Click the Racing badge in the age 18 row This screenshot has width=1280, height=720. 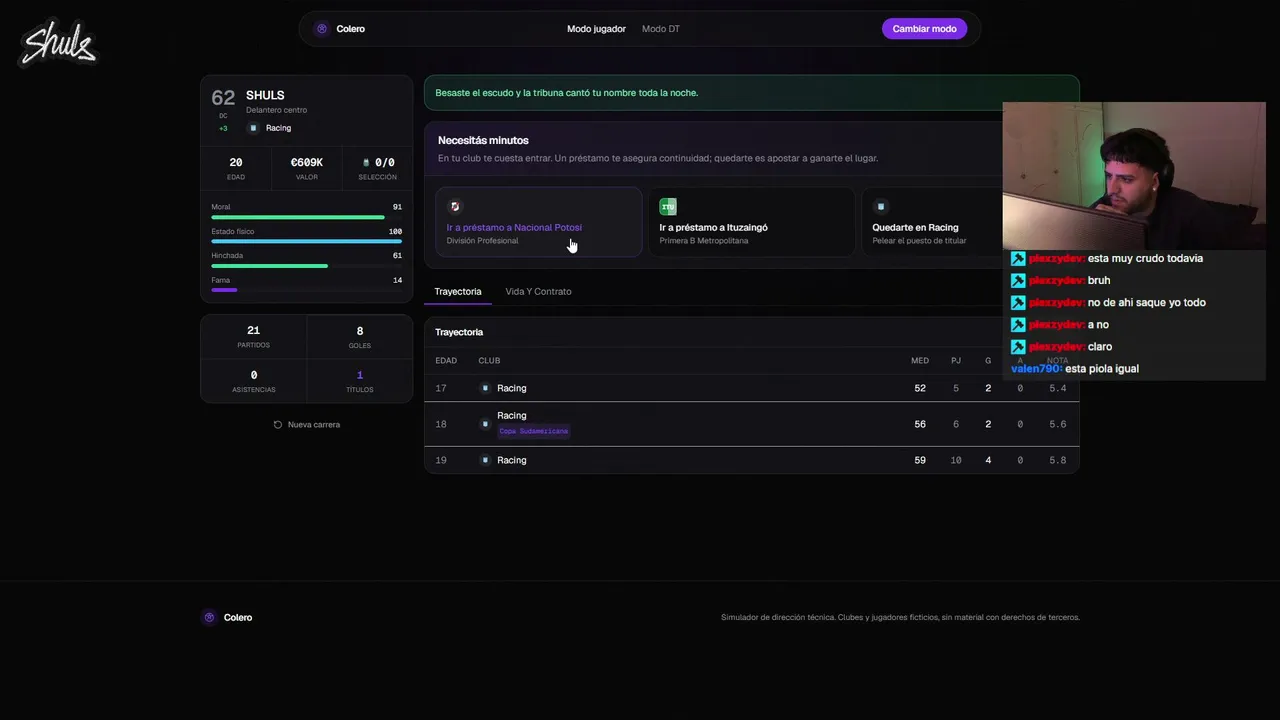(485, 424)
